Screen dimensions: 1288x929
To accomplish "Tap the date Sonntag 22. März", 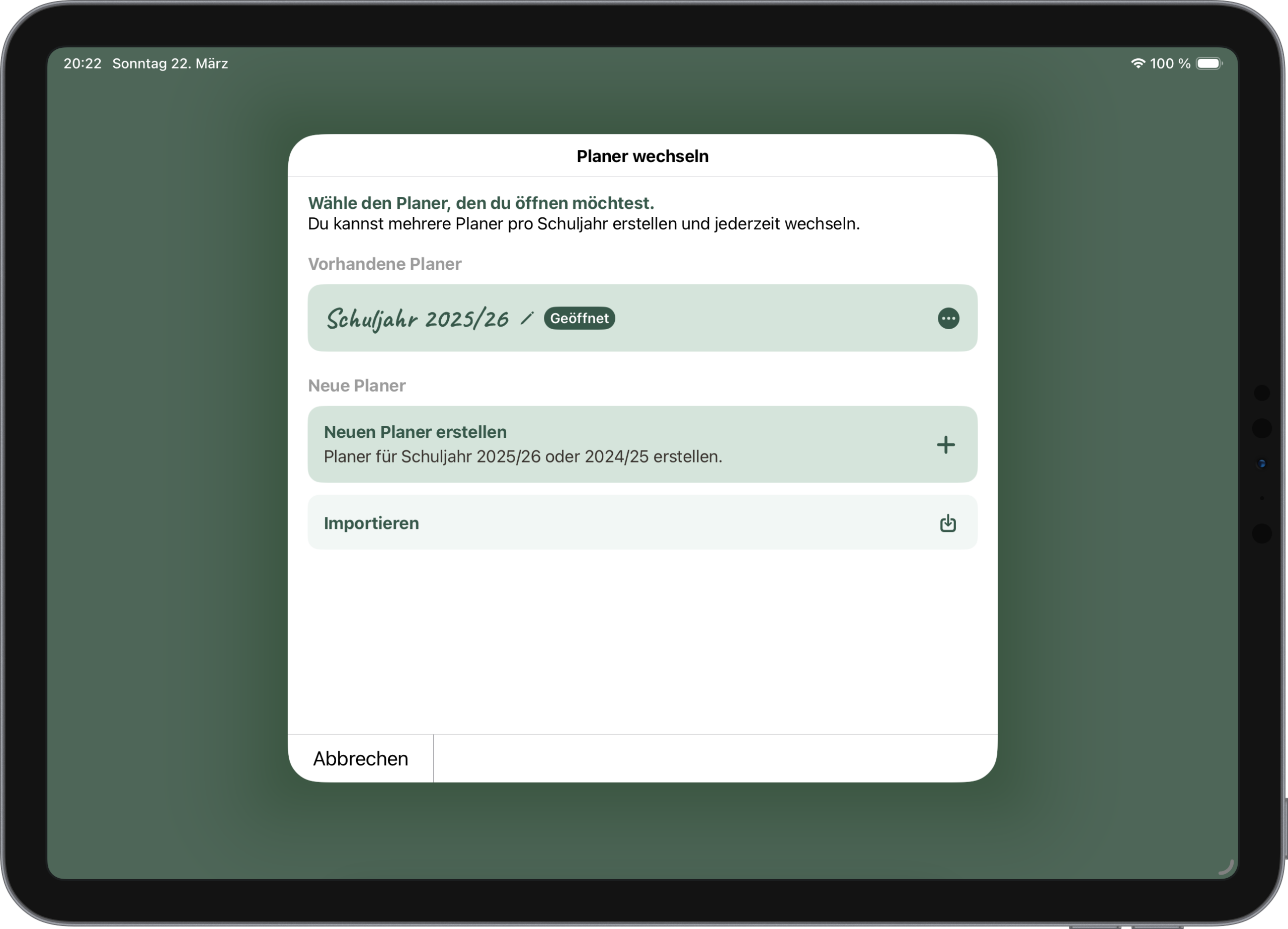I will [170, 63].
